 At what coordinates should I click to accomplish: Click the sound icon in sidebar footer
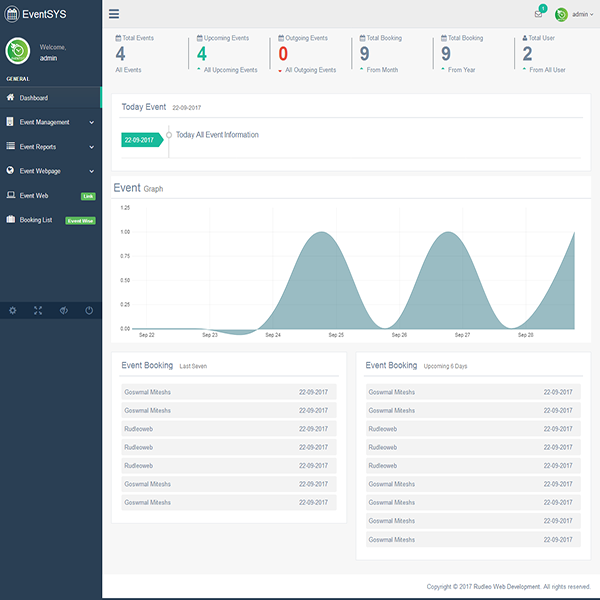(x=64, y=310)
